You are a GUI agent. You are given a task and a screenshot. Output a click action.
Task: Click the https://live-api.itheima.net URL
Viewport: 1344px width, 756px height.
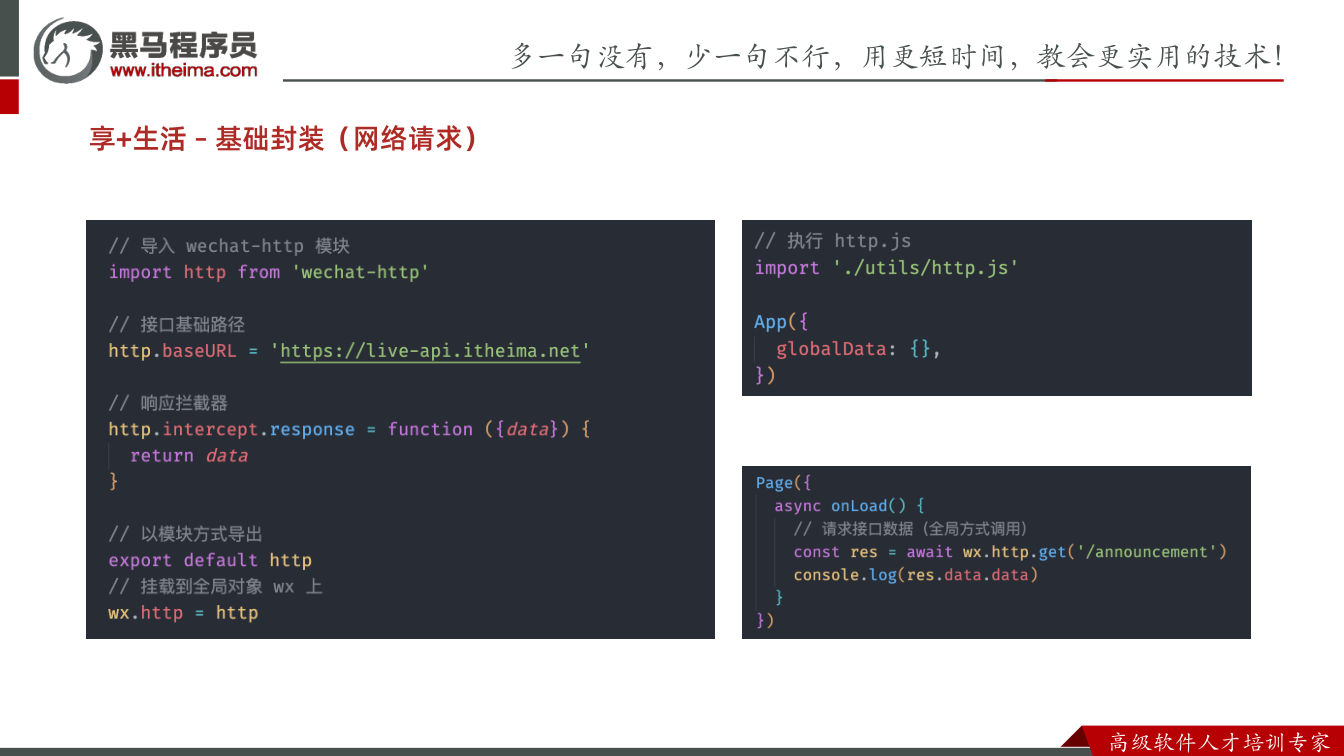coord(430,351)
